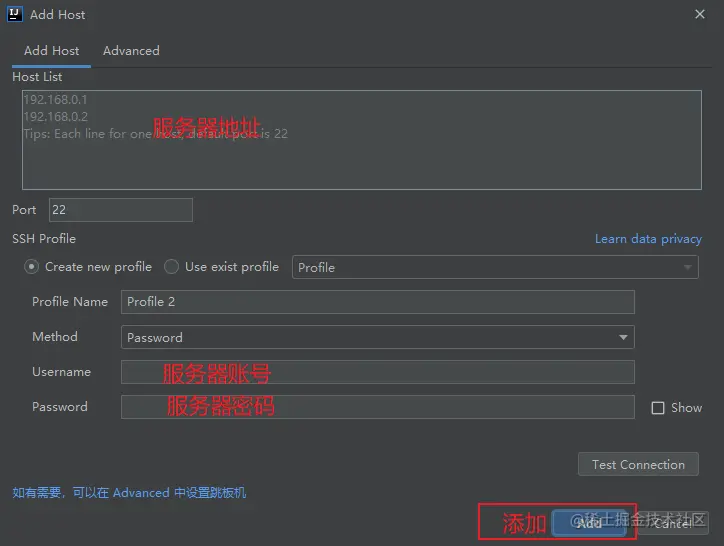Click the Test Connection button
Screen dimensions: 724x546
(x=638, y=464)
